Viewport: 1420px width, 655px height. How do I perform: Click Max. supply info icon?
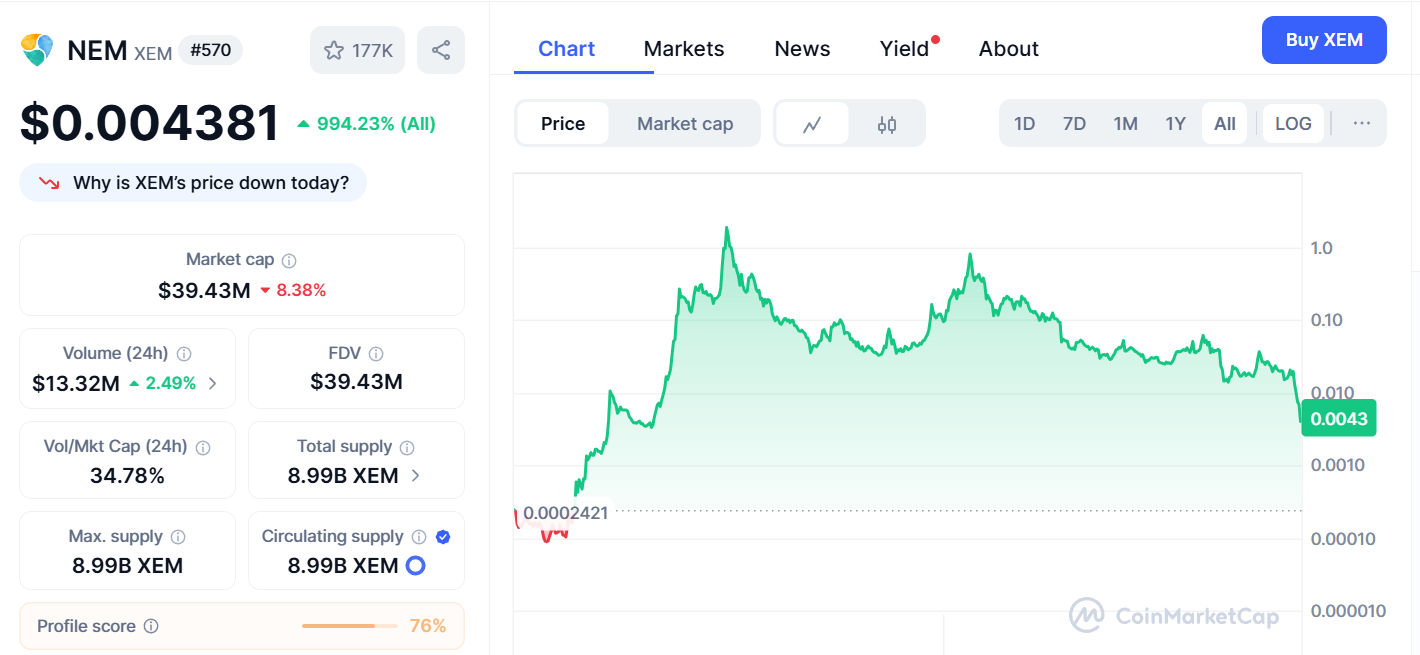pyautogui.click(x=178, y=537)
